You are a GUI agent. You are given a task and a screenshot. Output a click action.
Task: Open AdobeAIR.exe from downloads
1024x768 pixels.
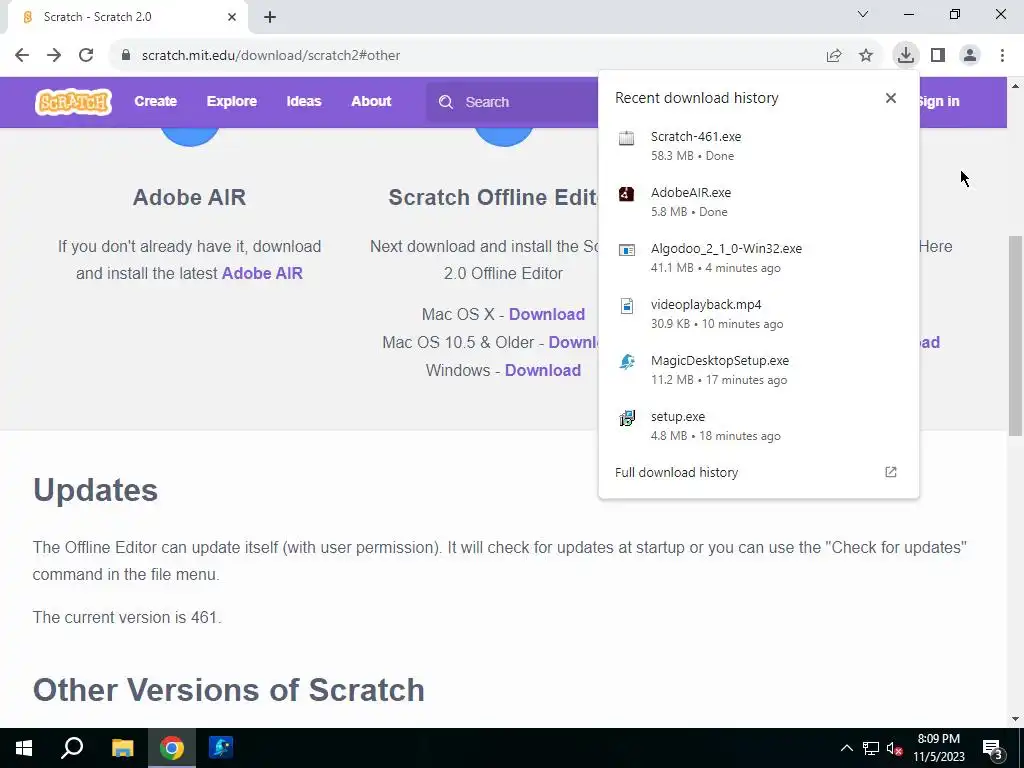click(758, 202)
